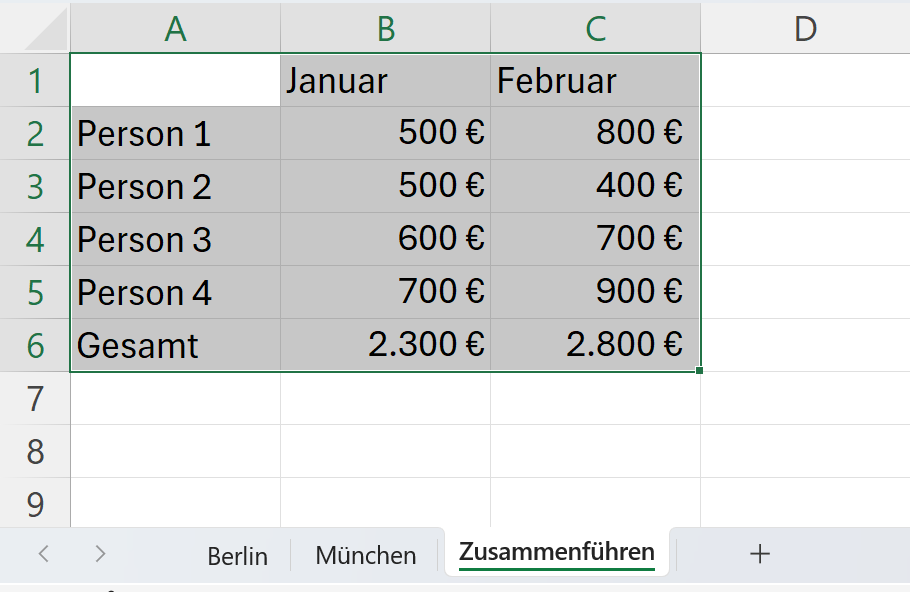Click the 2.800 € total cell
Image resolution: width=910 pixels, height=592 pixels.
595,346
